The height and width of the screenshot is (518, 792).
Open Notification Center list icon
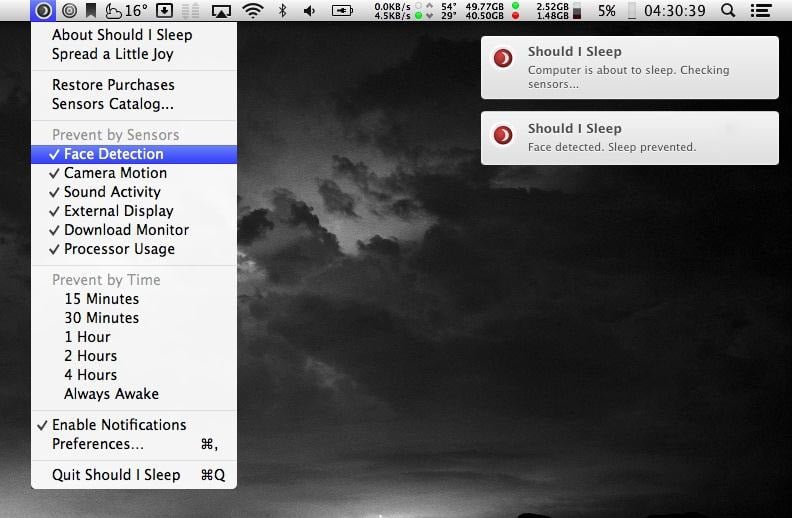[x=761, y=11]
